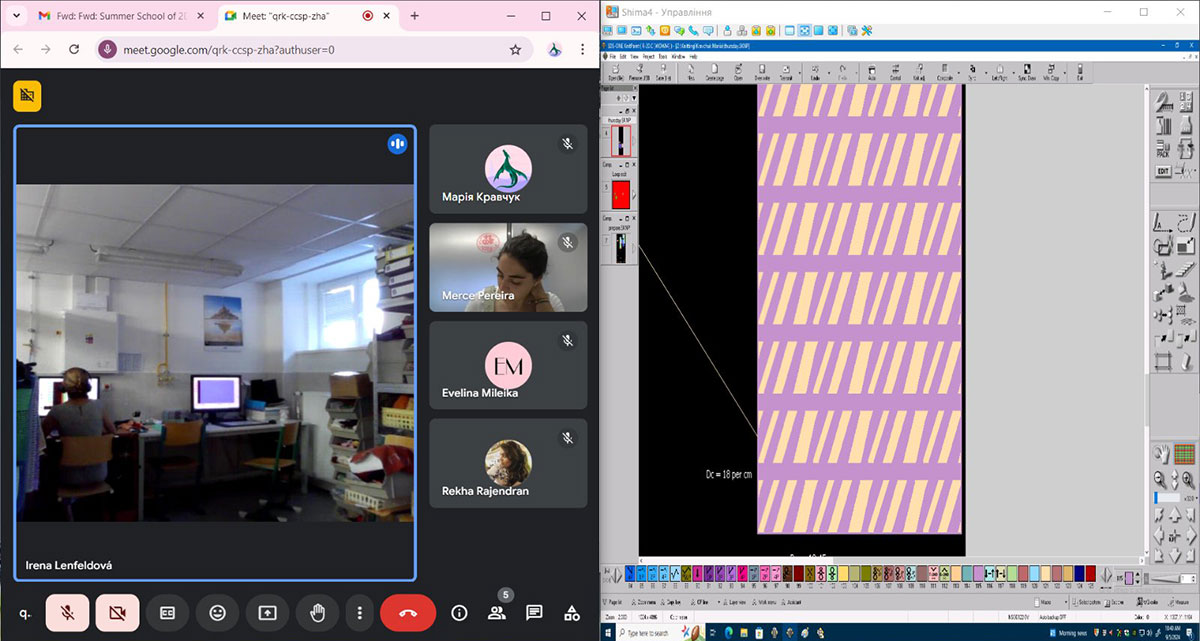Click the taskbar search box
Screen dimensions: 1200x641
pos(660,633)
